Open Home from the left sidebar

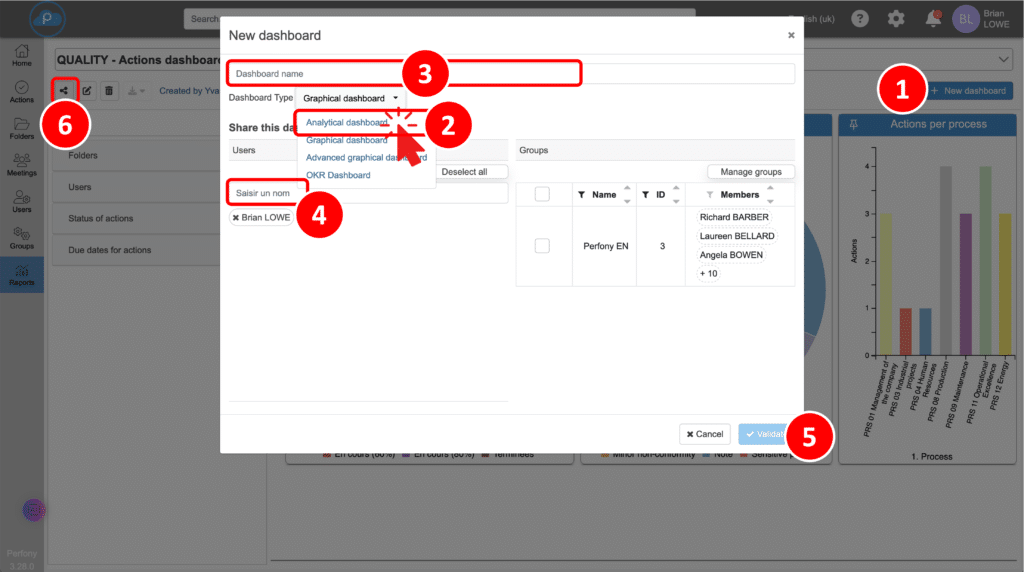(x=21, y=55)
